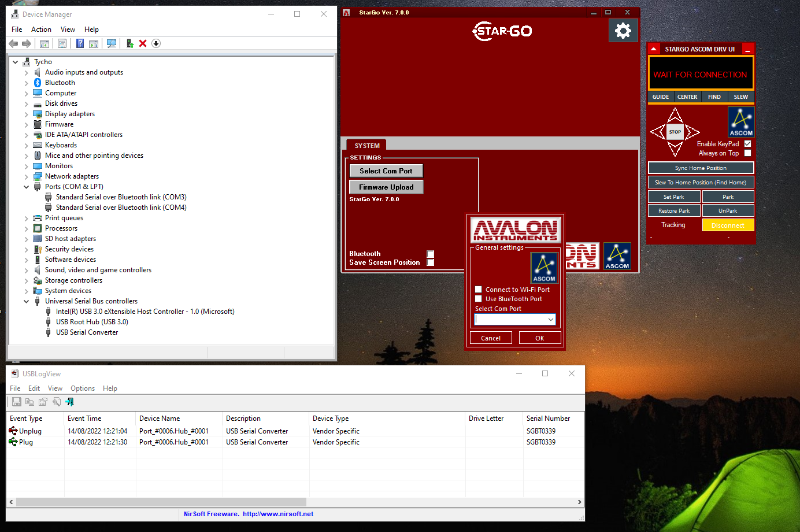800x532 pixels.
Task: Click red X Uninstall device icon
Action: (x=143, y=44)
